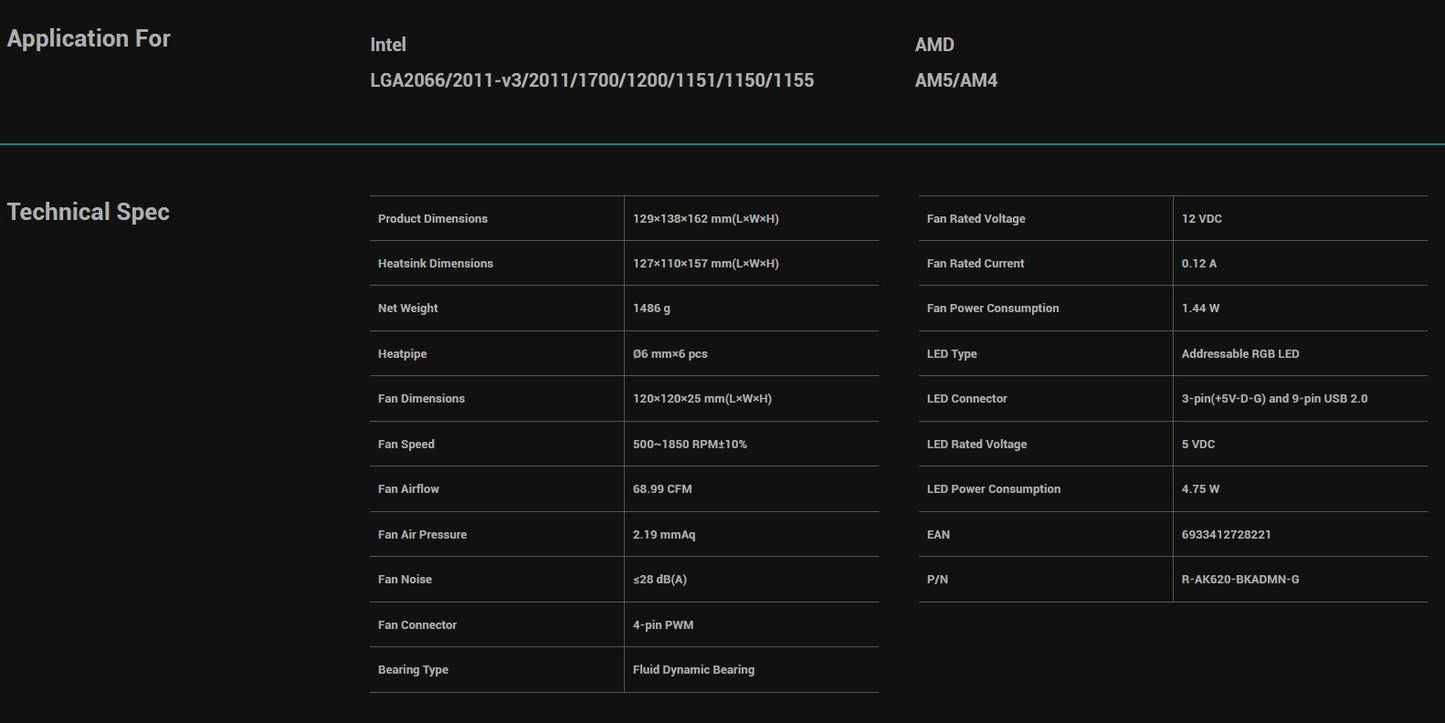
Task: Select the part number R-AK620-BKADMN-G
Action: click(x=1240, y=580)
